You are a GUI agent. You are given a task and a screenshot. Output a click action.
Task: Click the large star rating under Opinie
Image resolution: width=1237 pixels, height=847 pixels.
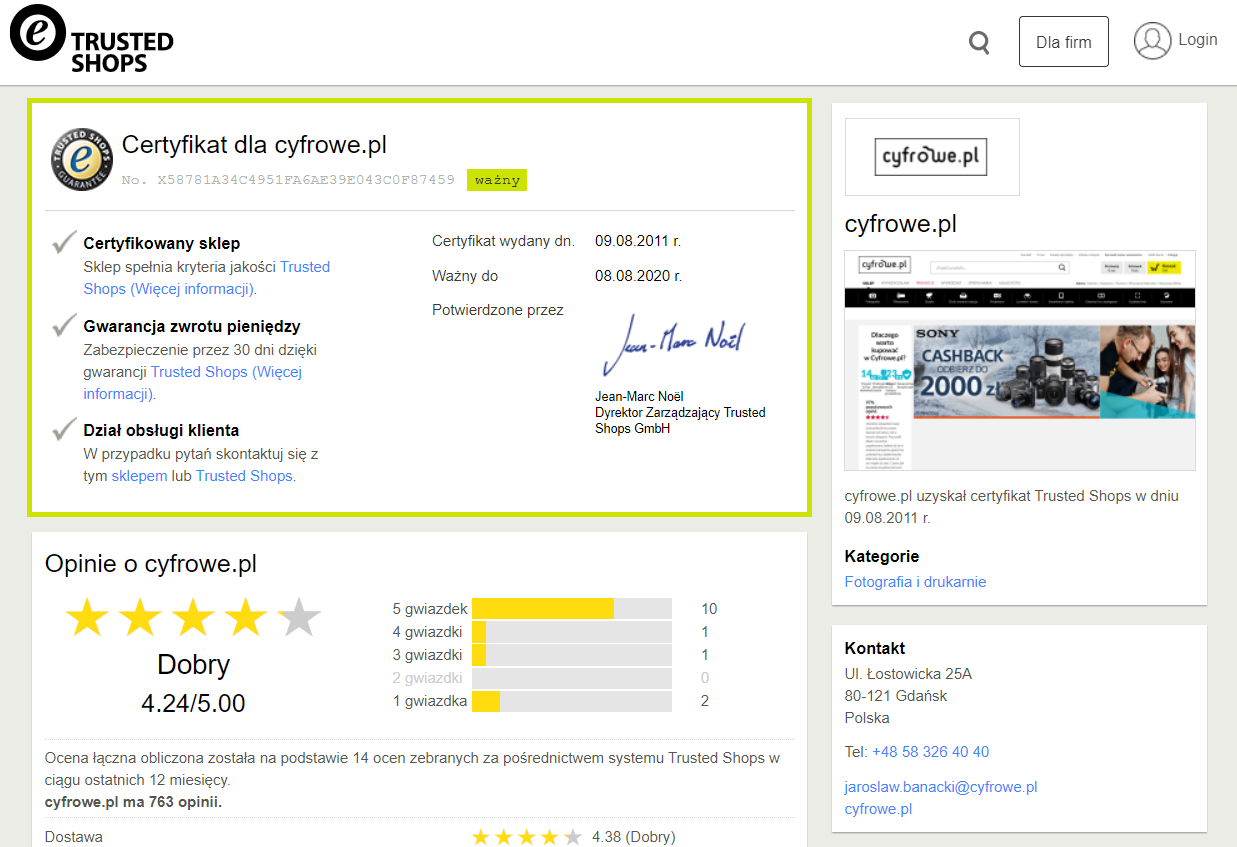click(193, 617)
